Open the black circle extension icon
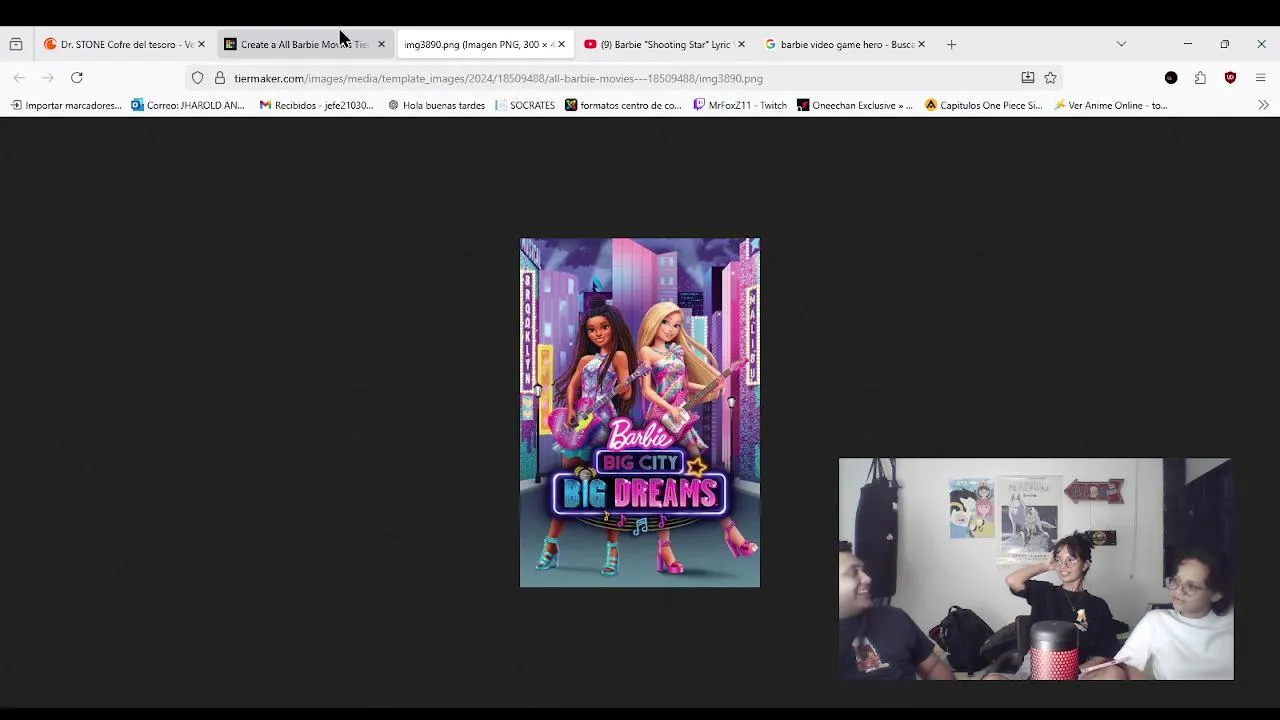1280x720 pixels. coord(1171,78)
